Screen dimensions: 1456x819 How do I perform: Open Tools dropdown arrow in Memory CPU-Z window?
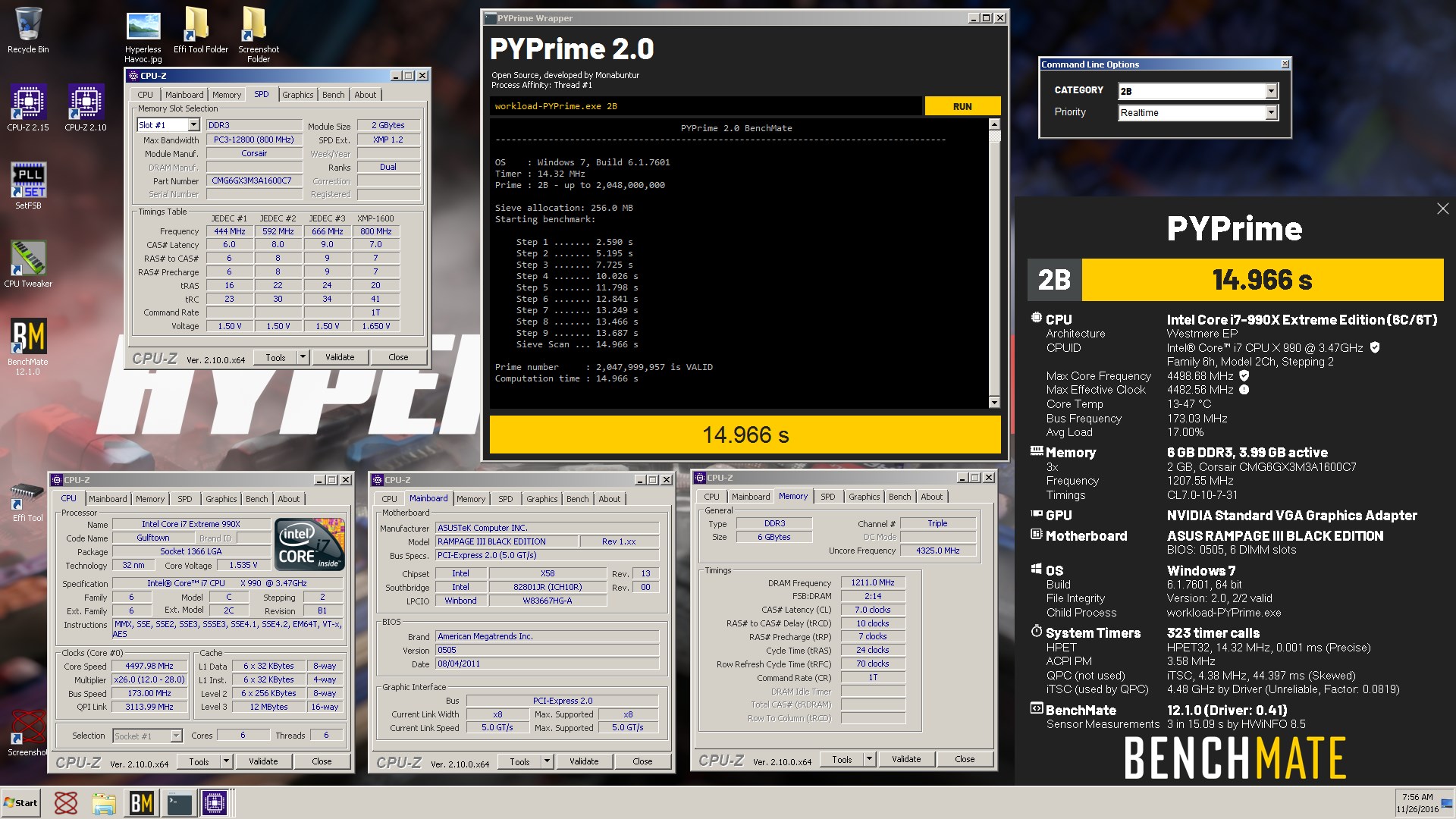[869, 759]
